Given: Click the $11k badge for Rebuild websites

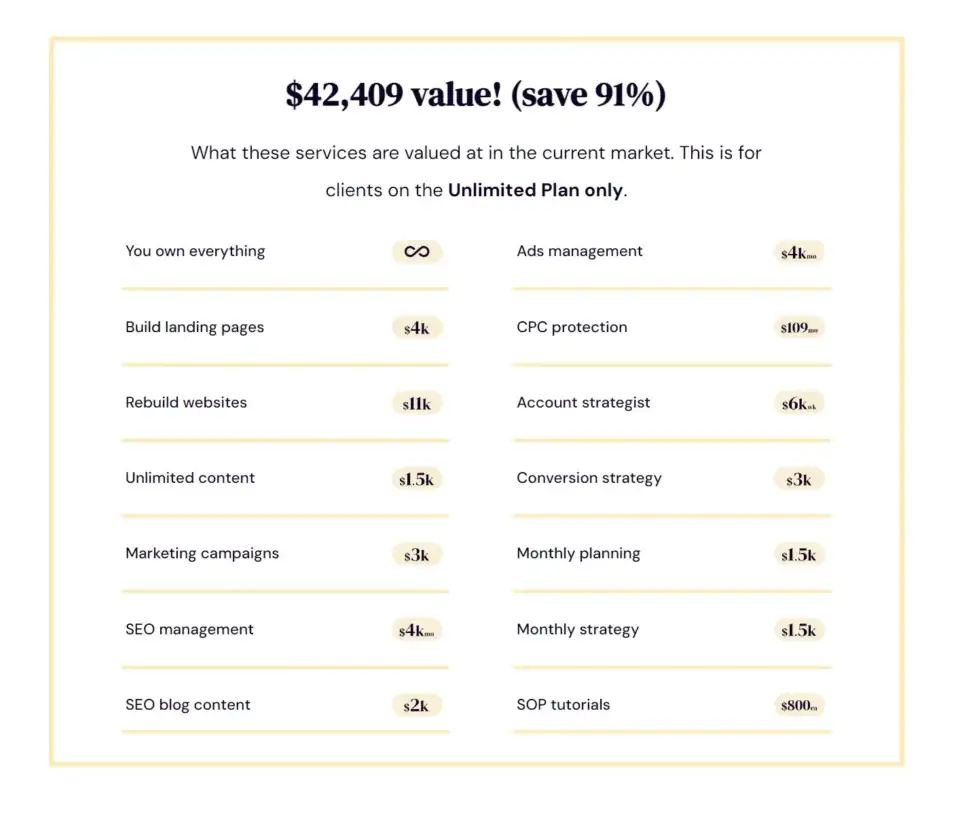Looking at the screenshot, I should tap(417, 404).
